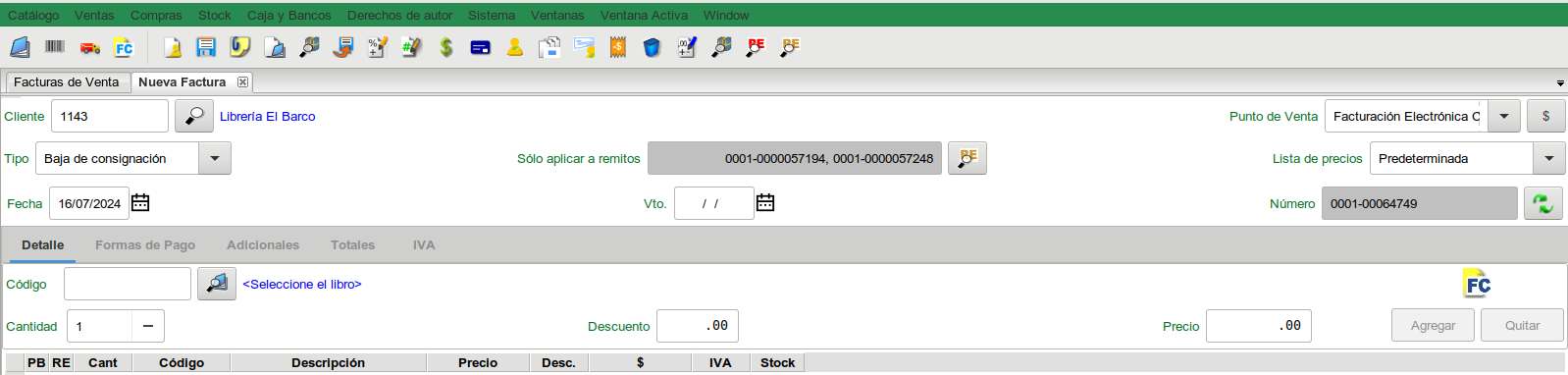
Task: Switch to Facturas de Venta tab
Action: point(67,82)
